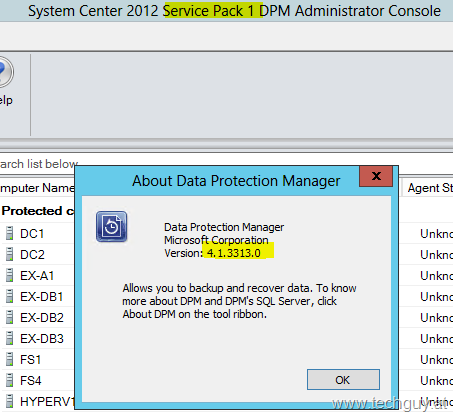
Task: Collapse the Protected computers group header
Action: [x=37, y=211]
